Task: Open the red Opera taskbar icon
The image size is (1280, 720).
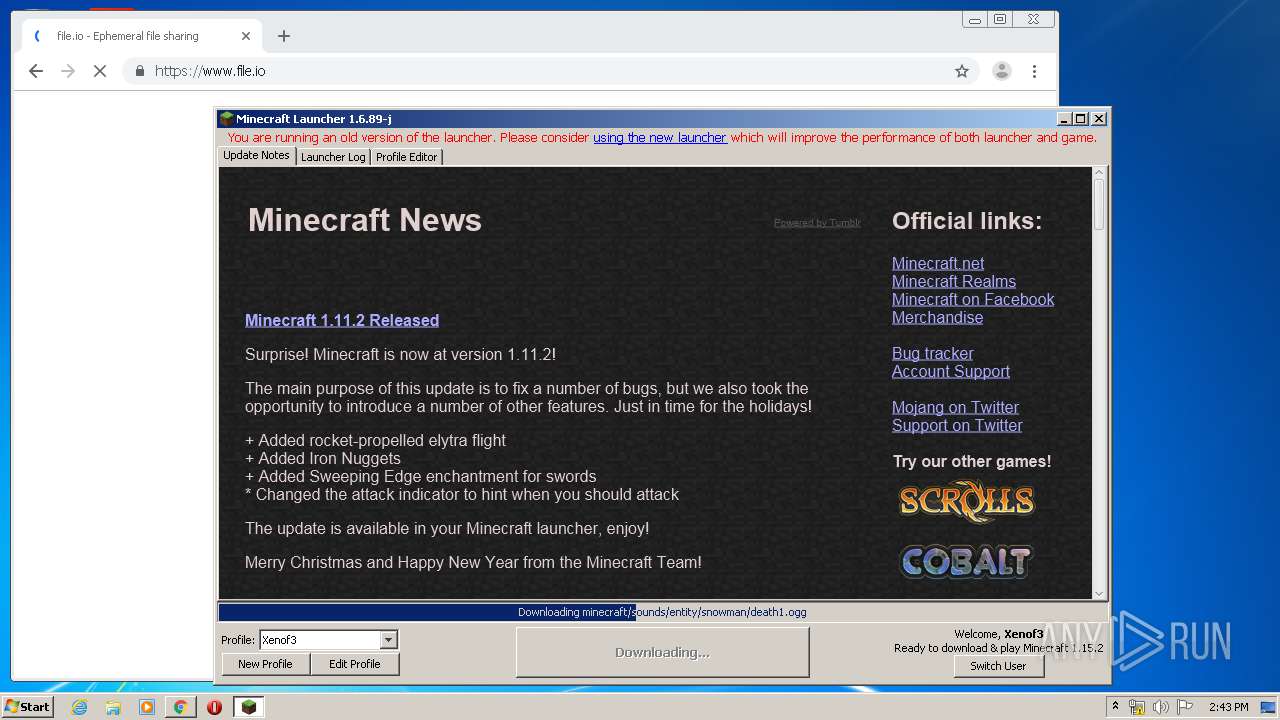Action: [x=214, y=707]
